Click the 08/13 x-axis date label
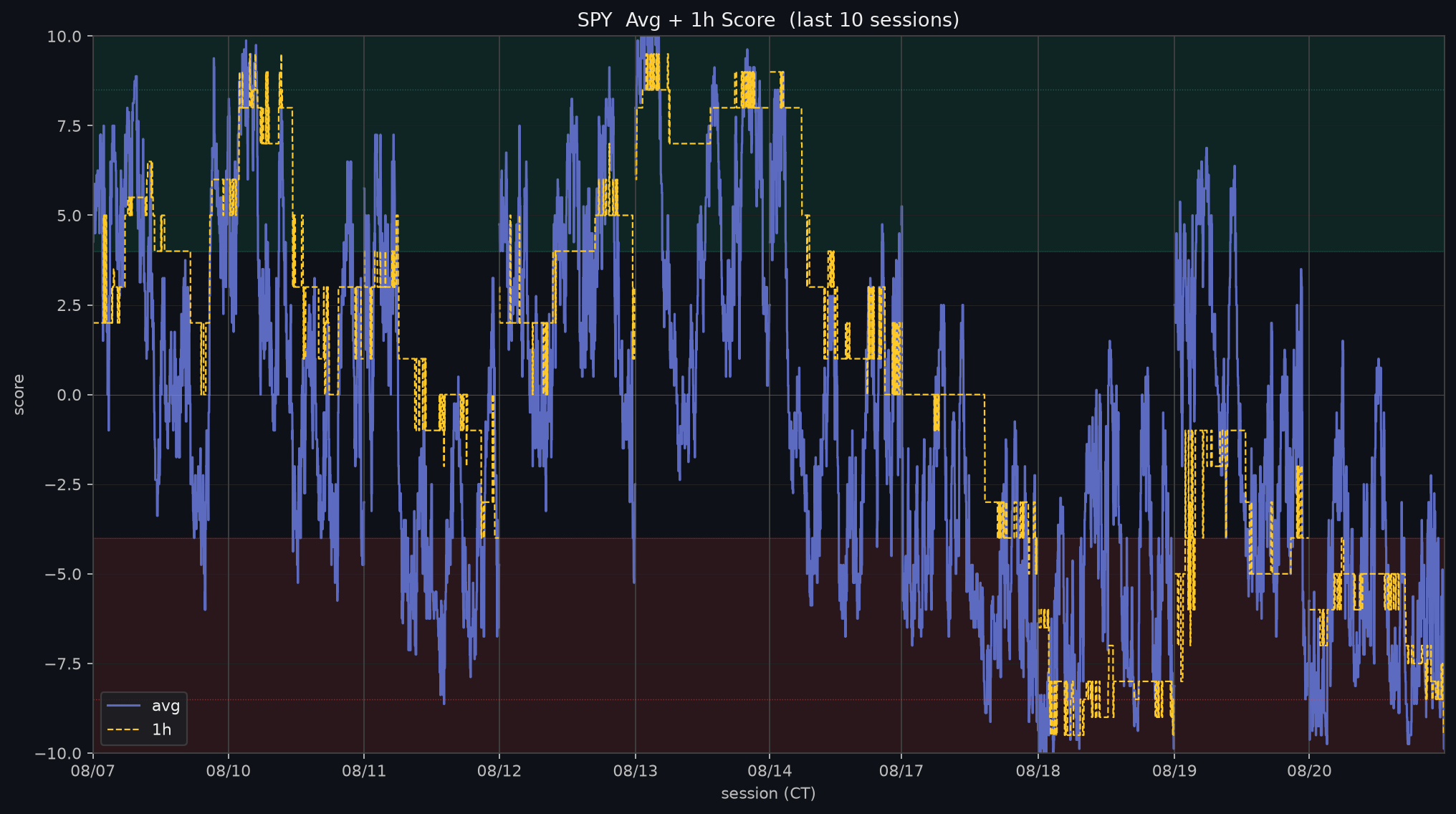 click(636, 771)
